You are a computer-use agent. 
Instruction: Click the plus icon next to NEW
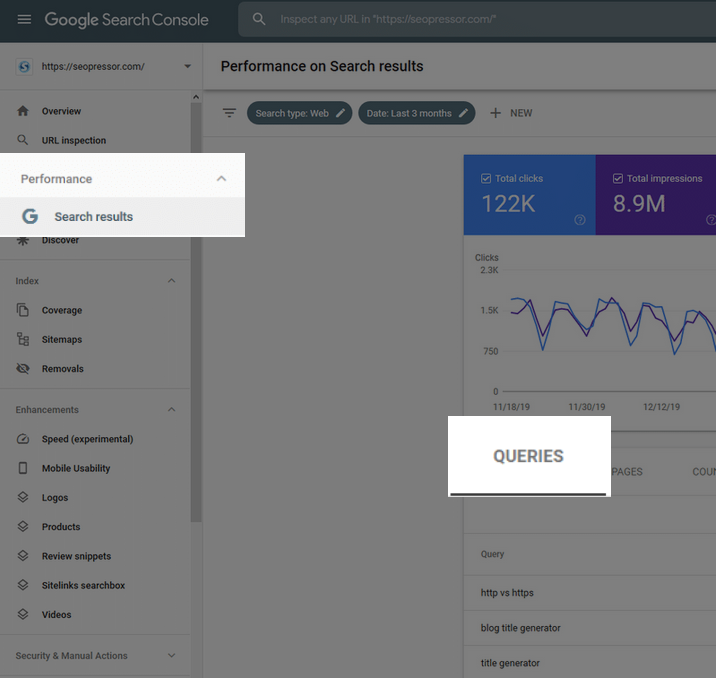pos(495,113)
